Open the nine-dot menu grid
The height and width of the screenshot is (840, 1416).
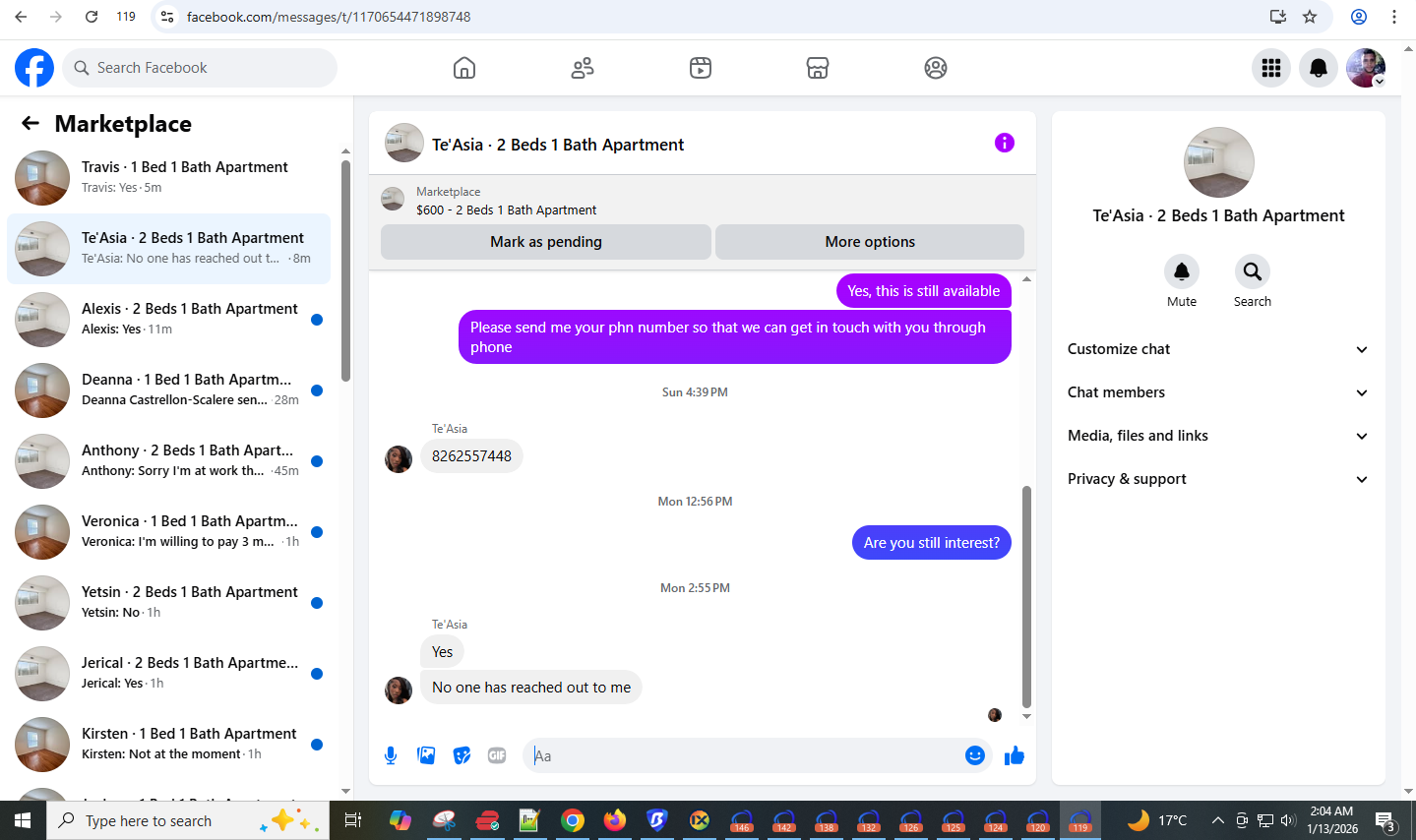pos(1271,68)
